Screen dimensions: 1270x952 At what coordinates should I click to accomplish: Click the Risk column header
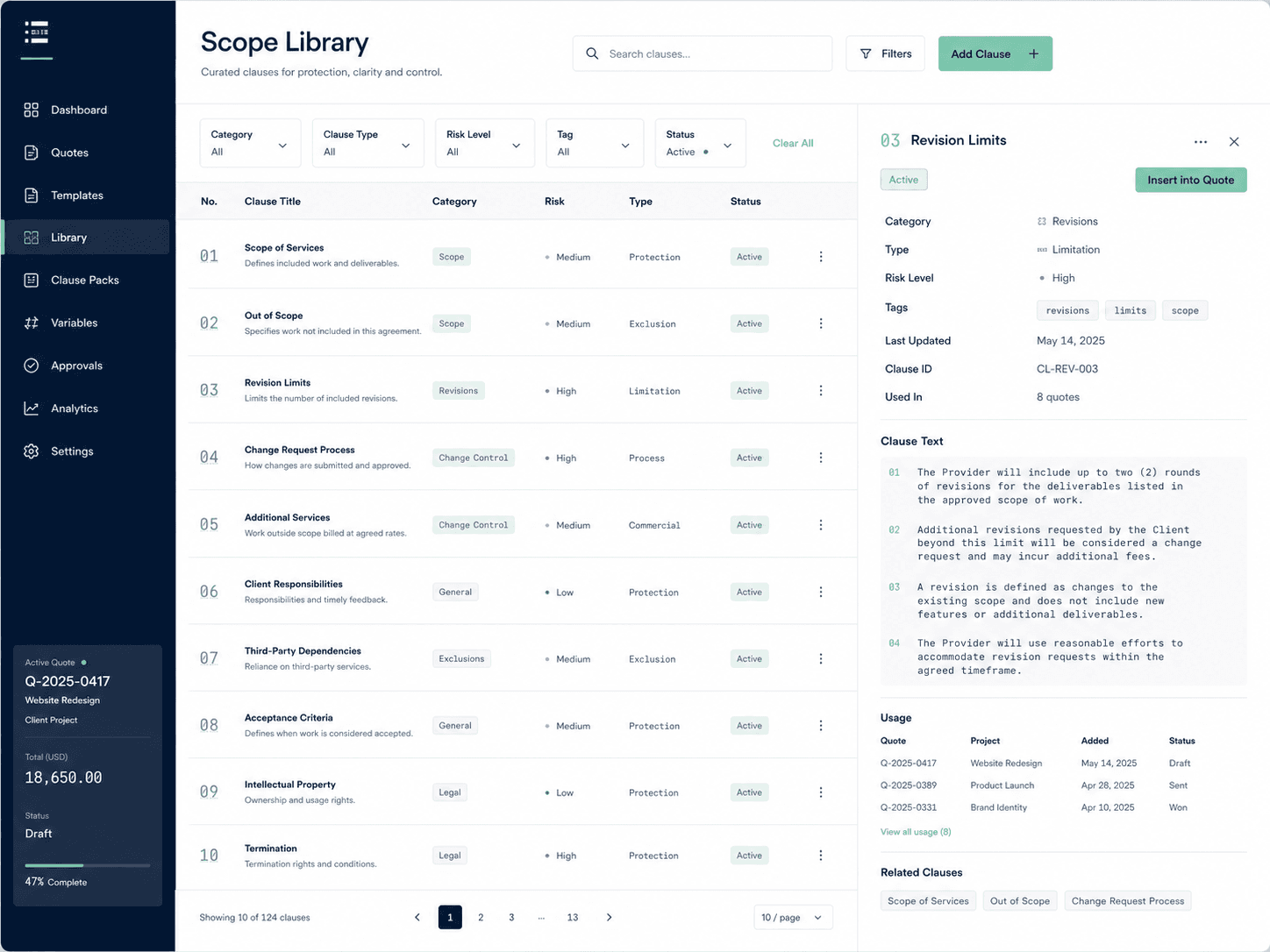click(554, 202)
